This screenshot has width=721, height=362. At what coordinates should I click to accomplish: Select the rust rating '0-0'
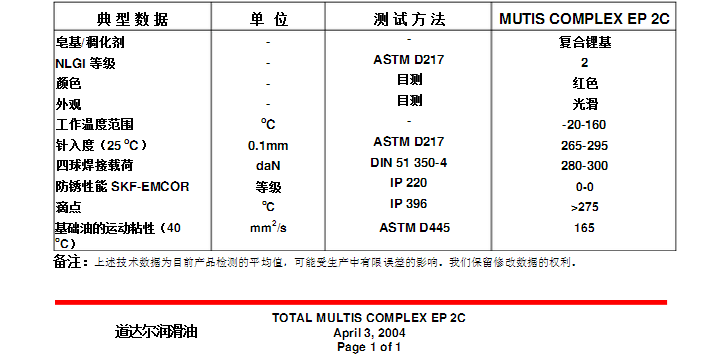[x=584, y=187]
